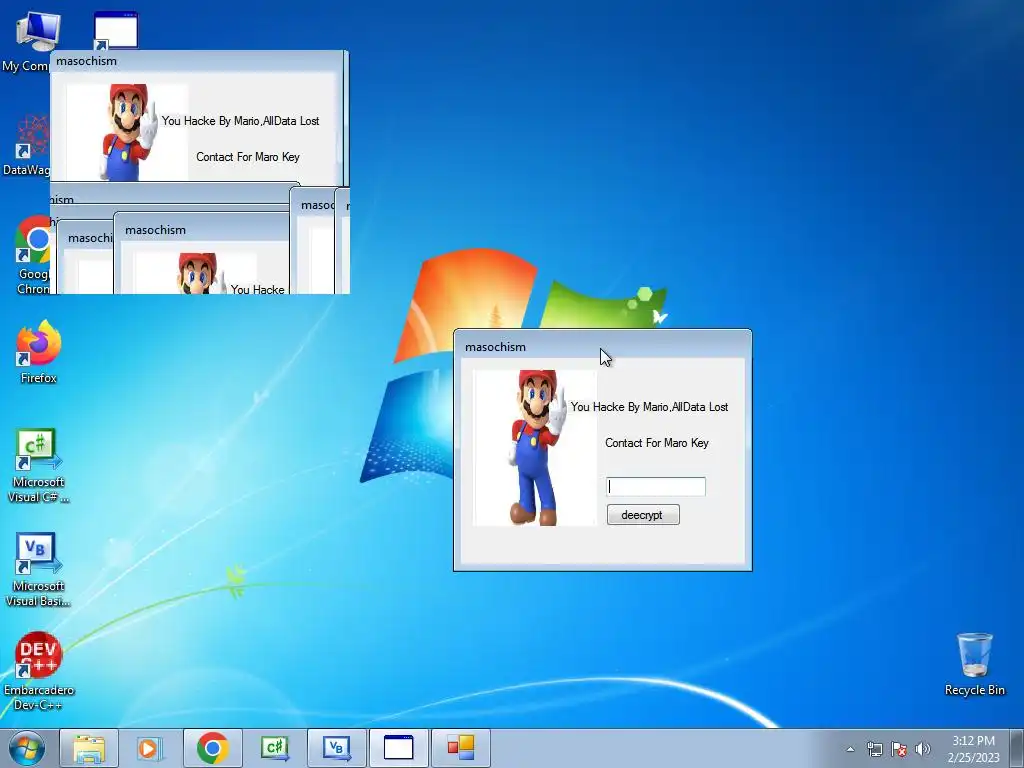Open the clock showing 3:12 PM
Screen dimensions: 1024x768
pos(973,749)
